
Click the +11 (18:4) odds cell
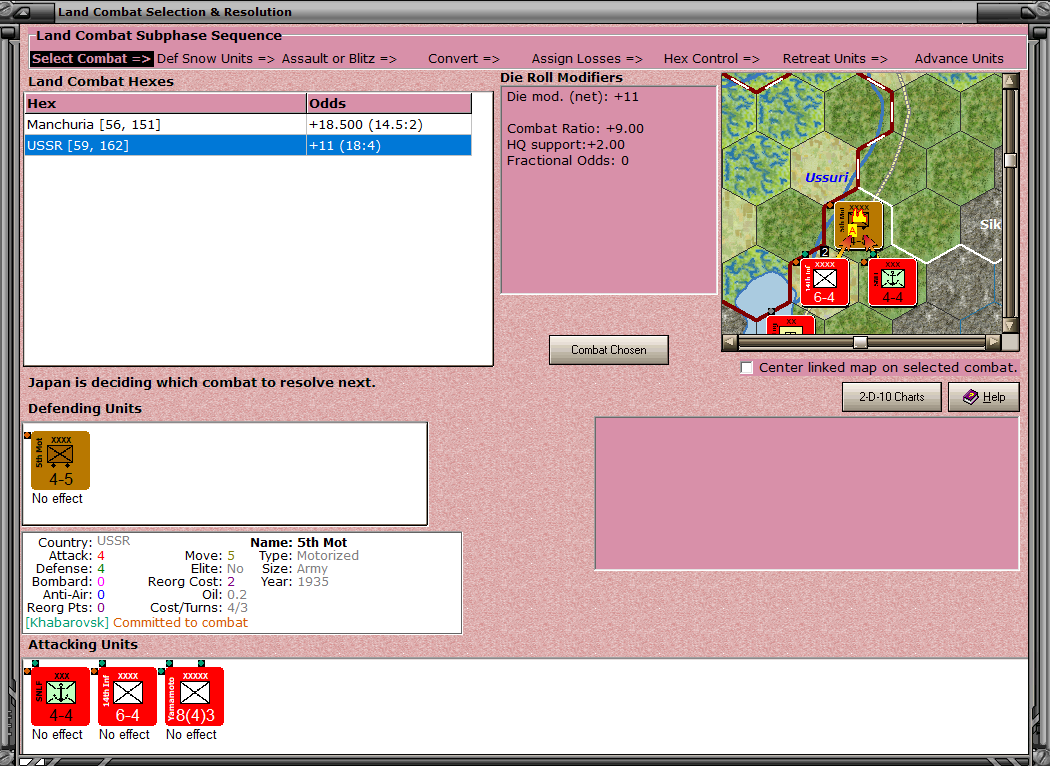pos(389,145)
